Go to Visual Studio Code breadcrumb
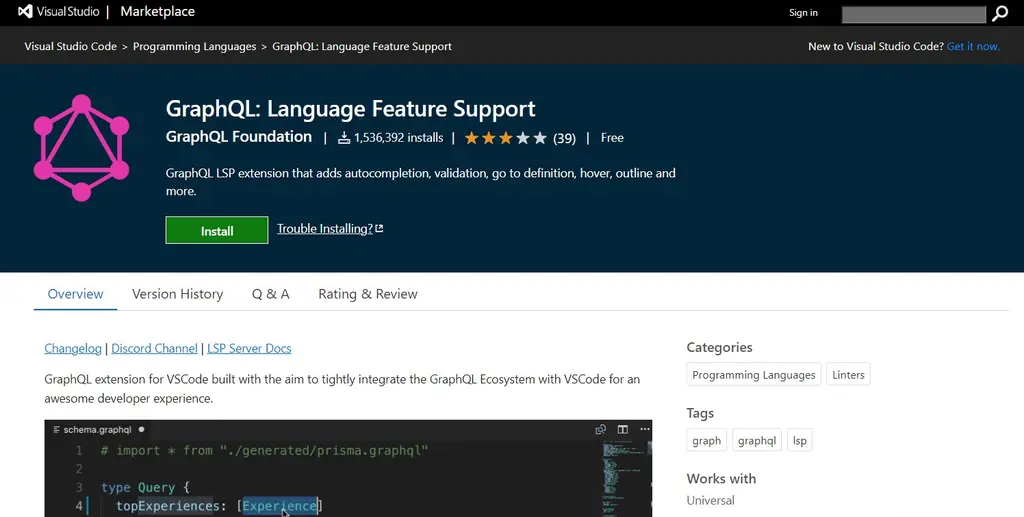This screenshot has width=1024, height=517. [x=71, y=46]
